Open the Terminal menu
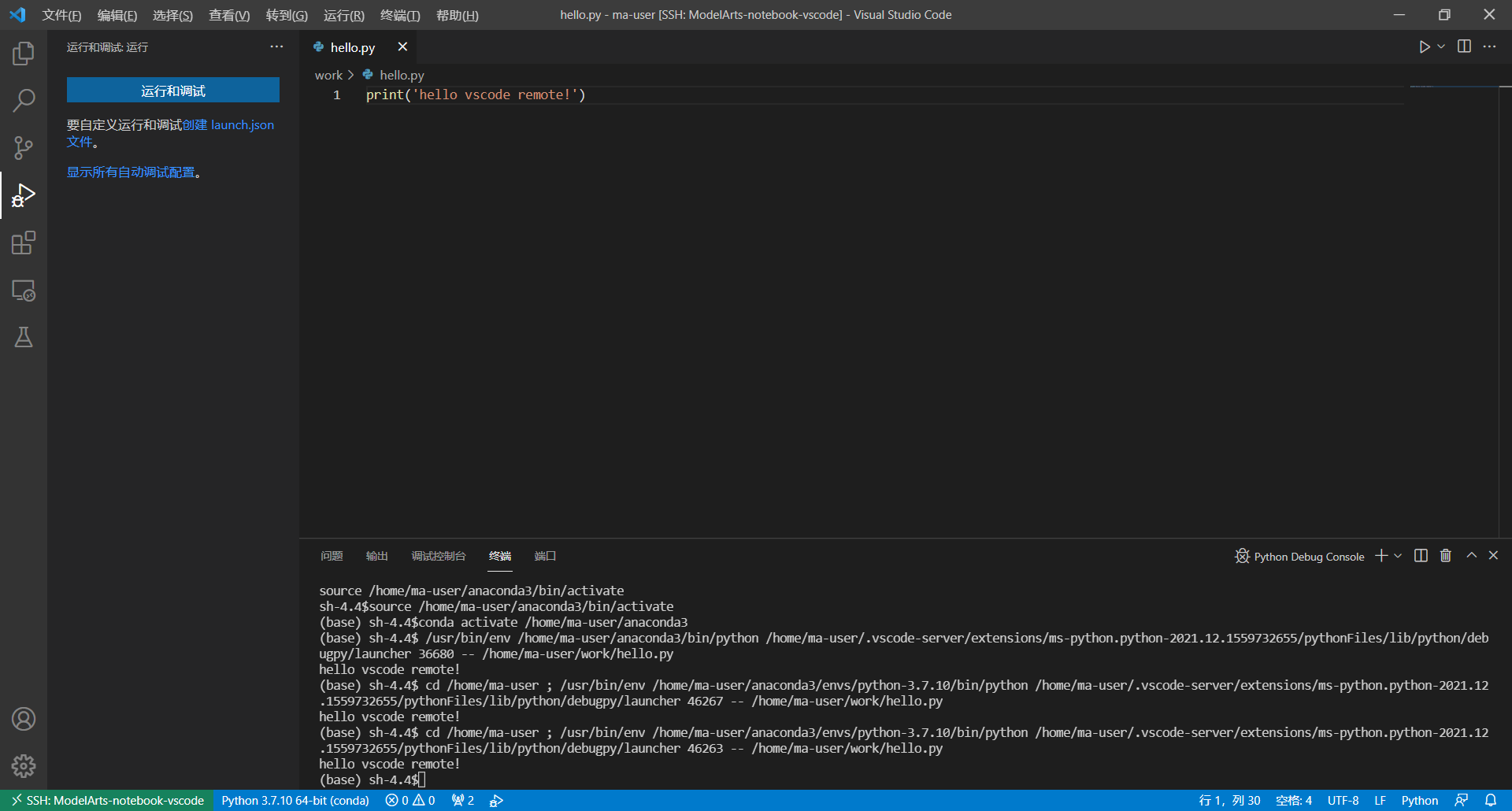Screen dimensions: 1512x811 [x=400, y=16]
